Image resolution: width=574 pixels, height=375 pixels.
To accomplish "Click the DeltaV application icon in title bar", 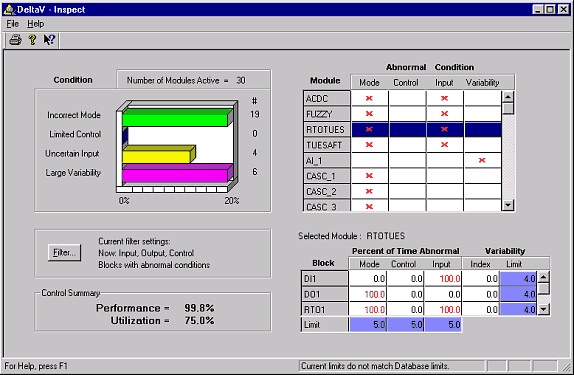I will [9, 10].
